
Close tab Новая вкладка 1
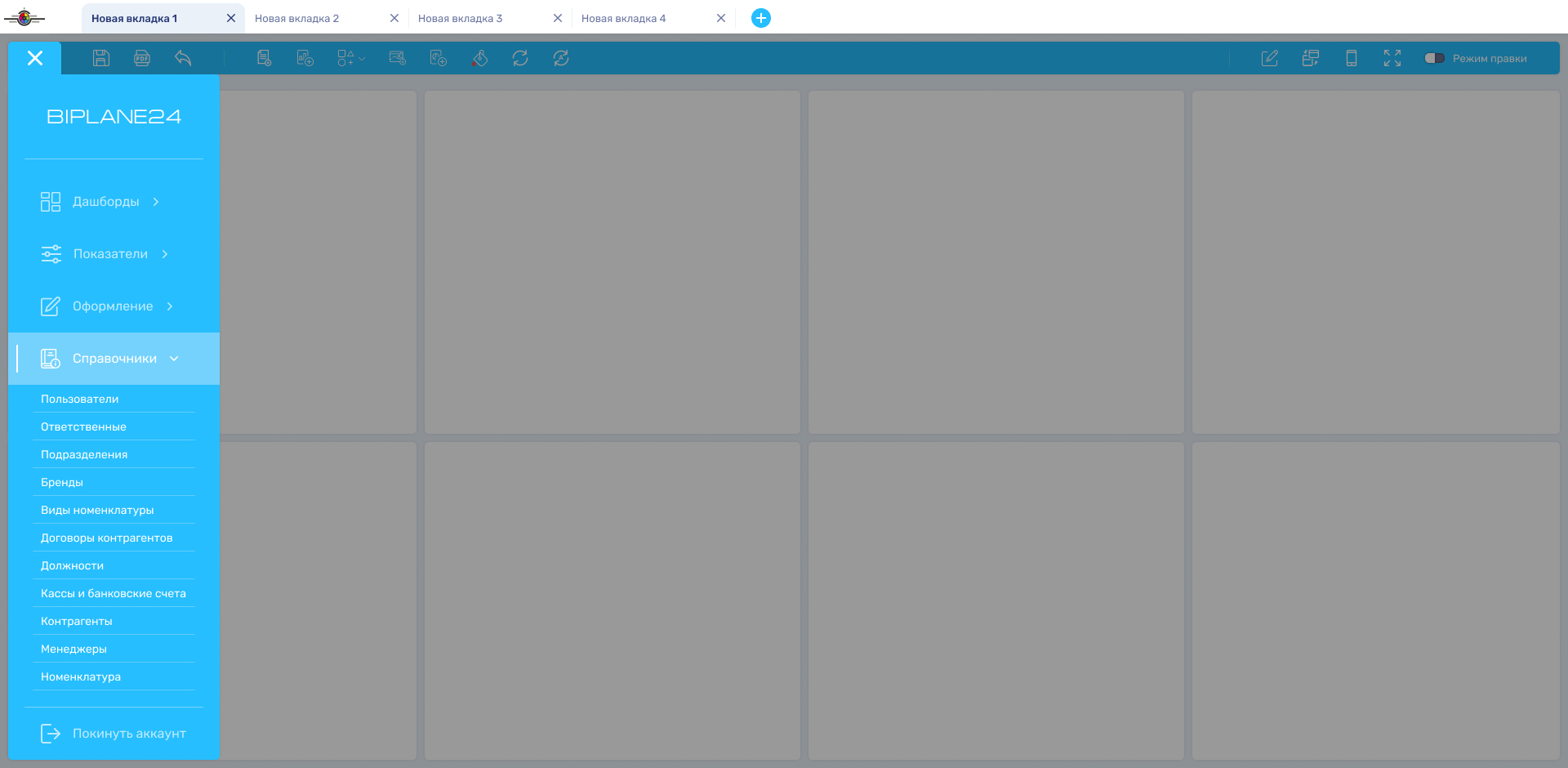pyautogui.click(x=231, y=18)
